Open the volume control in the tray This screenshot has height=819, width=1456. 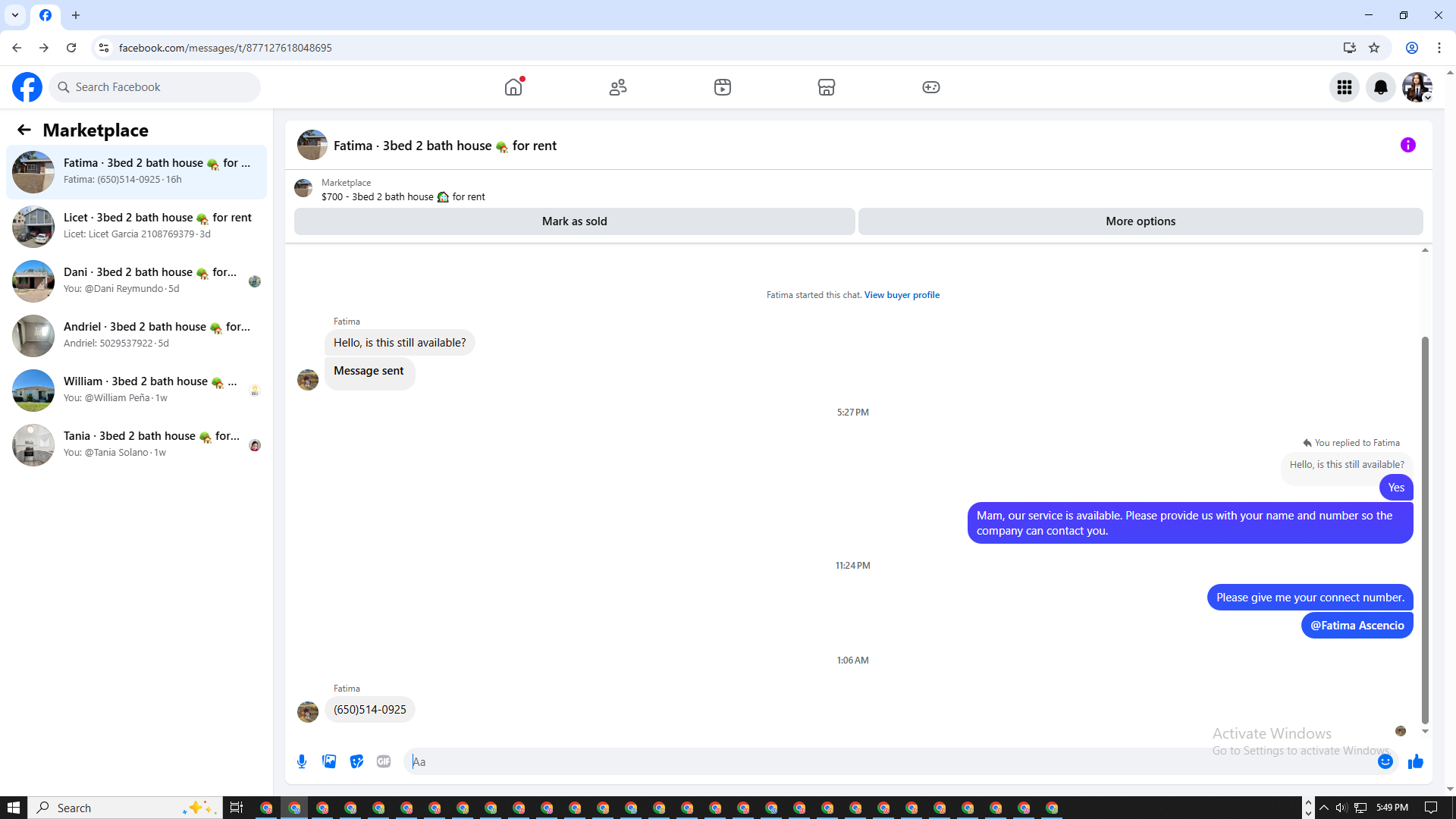pyautogui.click(x=1341, y=808)
